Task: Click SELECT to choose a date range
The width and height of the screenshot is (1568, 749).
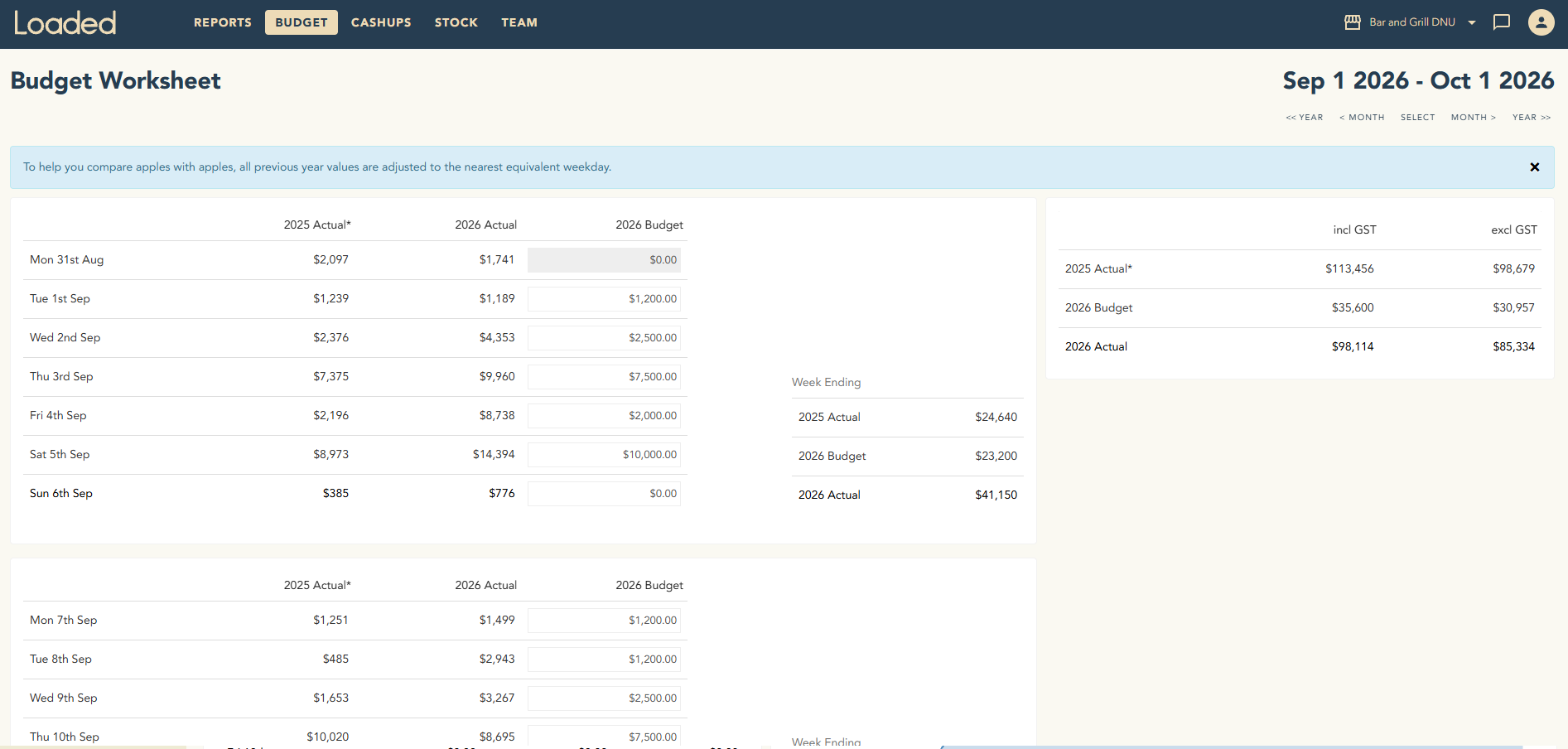Action: (1417, 118)
